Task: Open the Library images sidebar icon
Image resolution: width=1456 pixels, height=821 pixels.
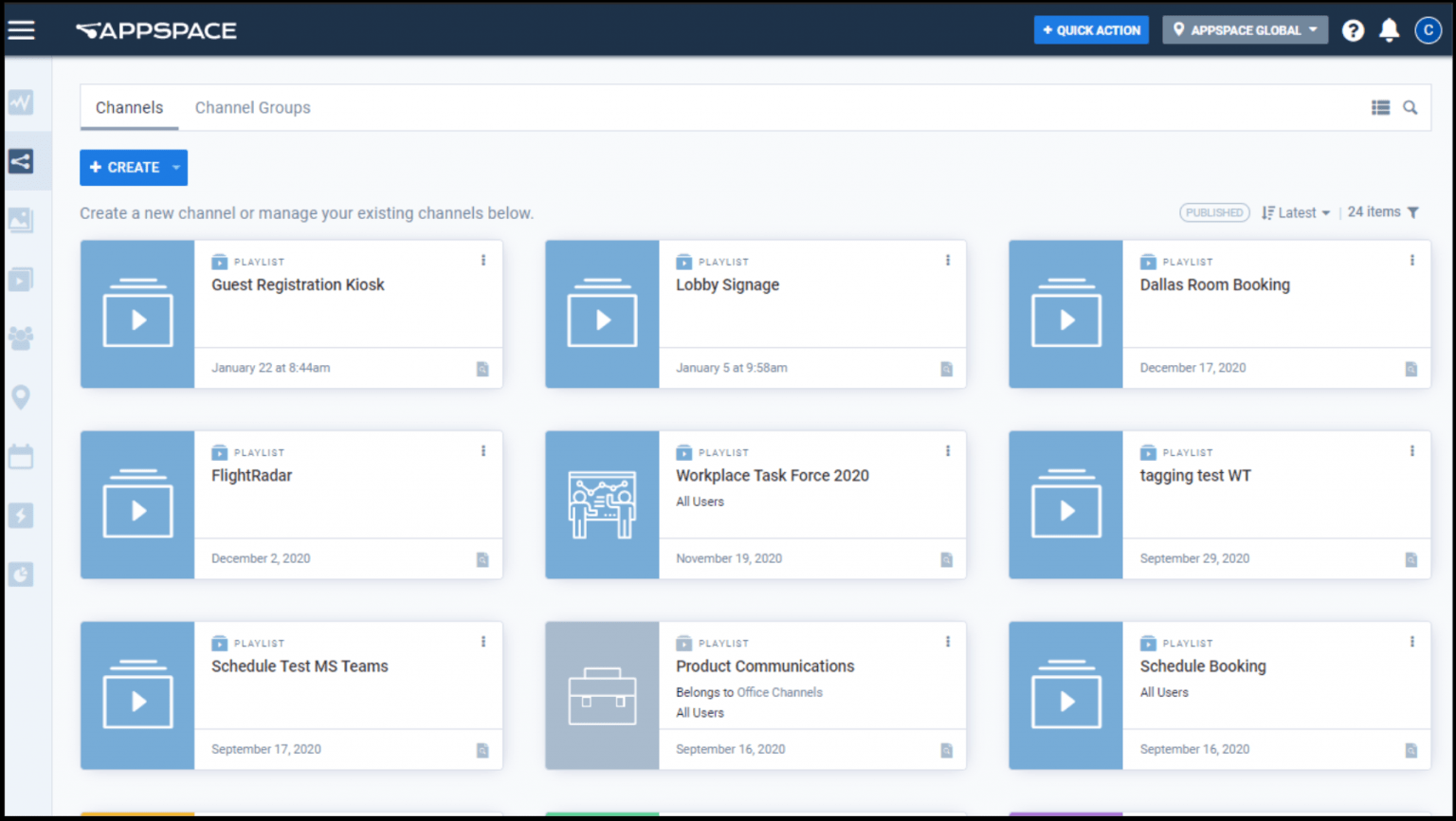Action: tap(21, 220)
